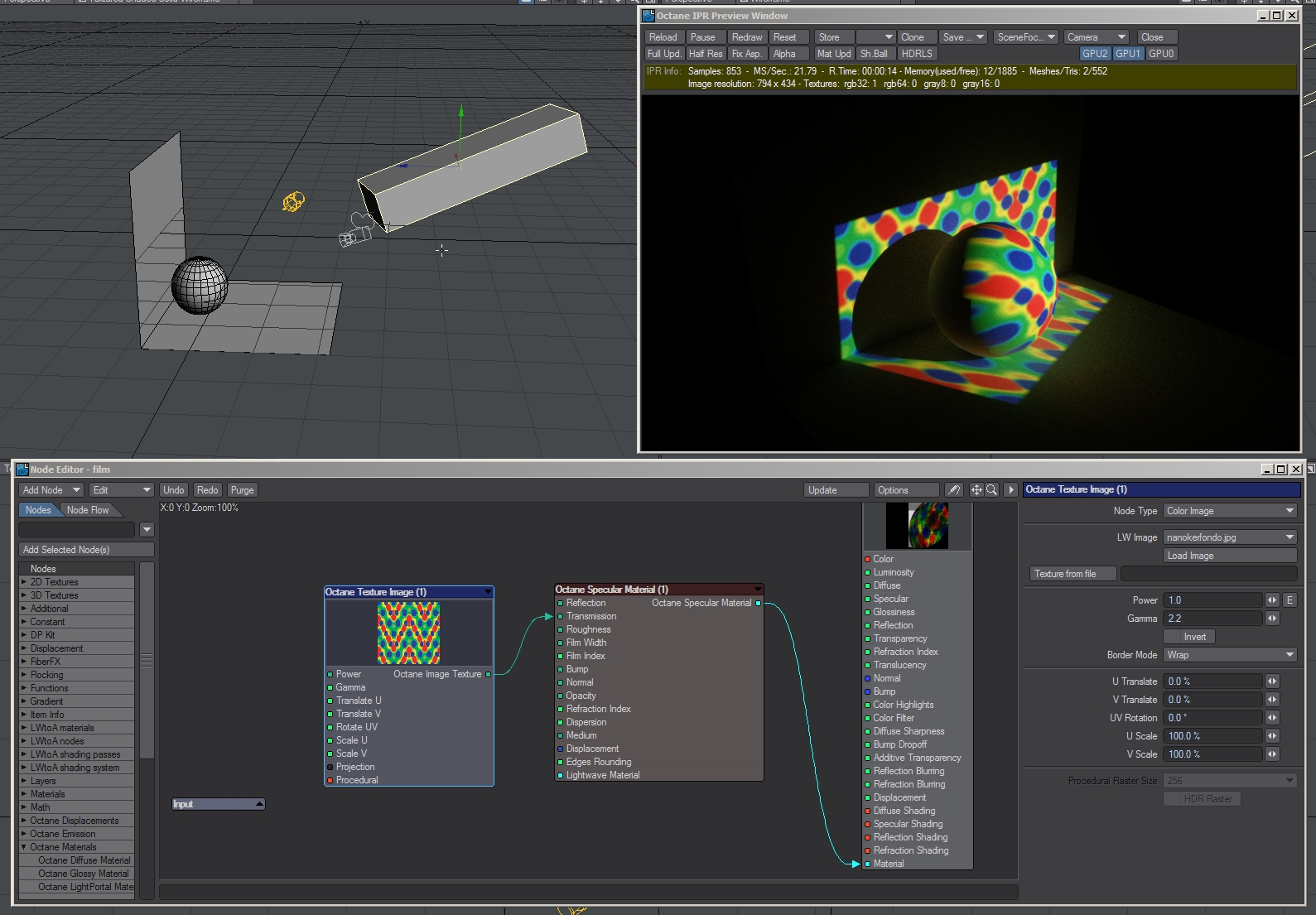Open the Edit dropdown in Node Editor
Image resolution: width=1316 pixels, height=915 pixels.
point(122,490)
